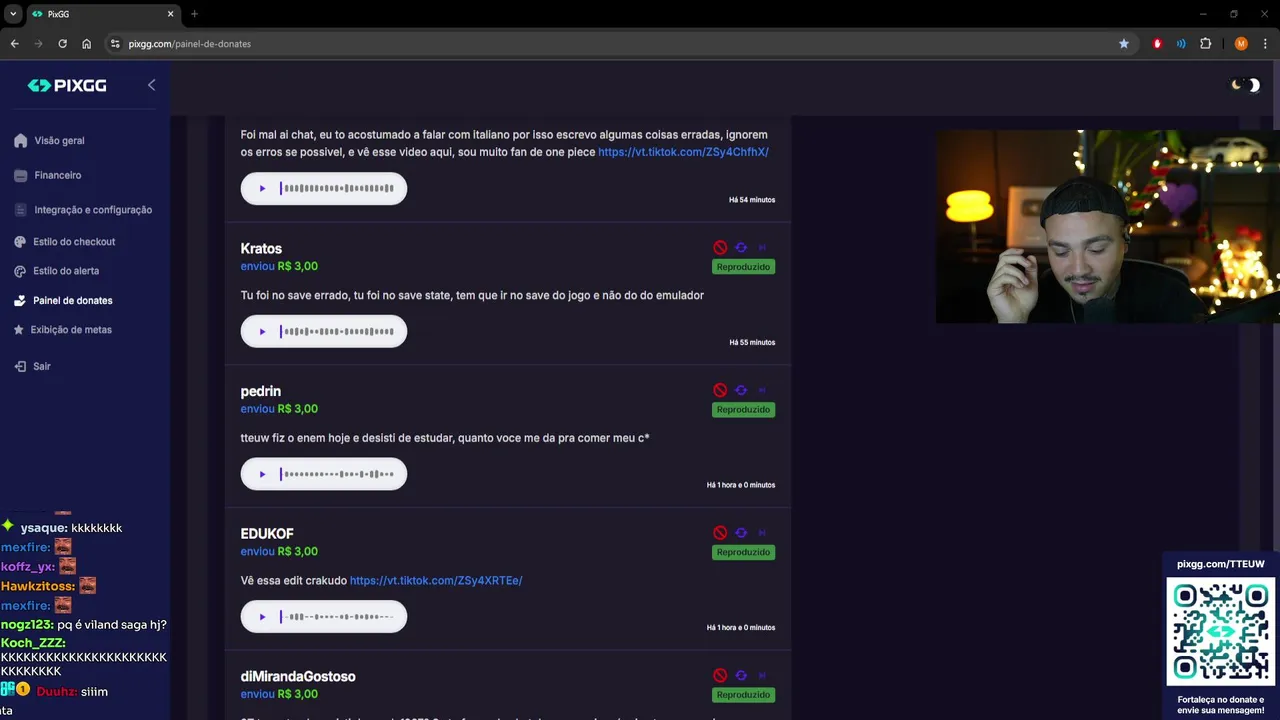
Task: Click the streamer webcam overlay
Action: click(1107, 226)
